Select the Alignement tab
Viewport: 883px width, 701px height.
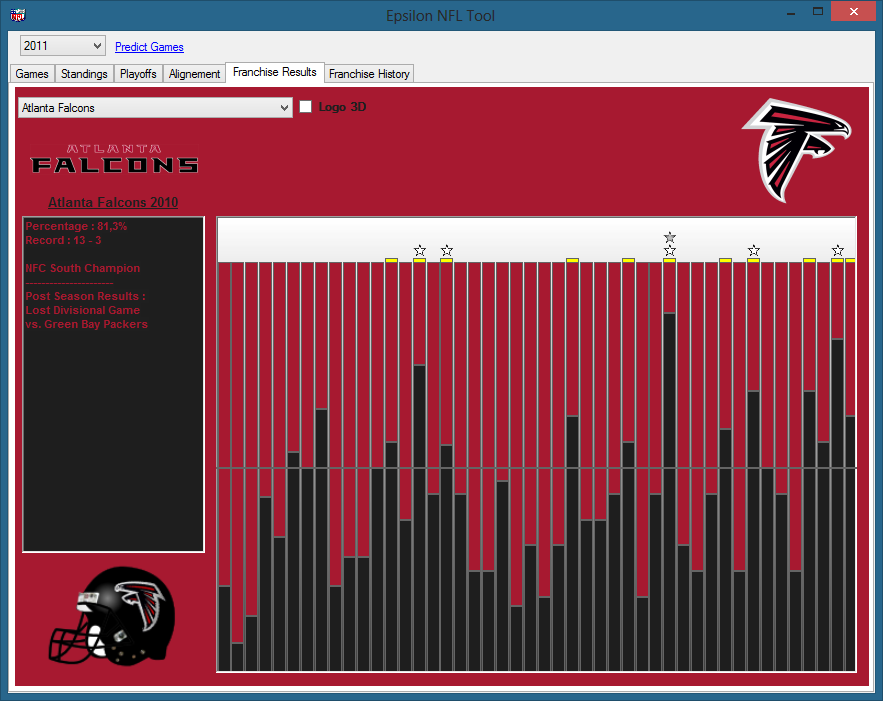[194, 74]
